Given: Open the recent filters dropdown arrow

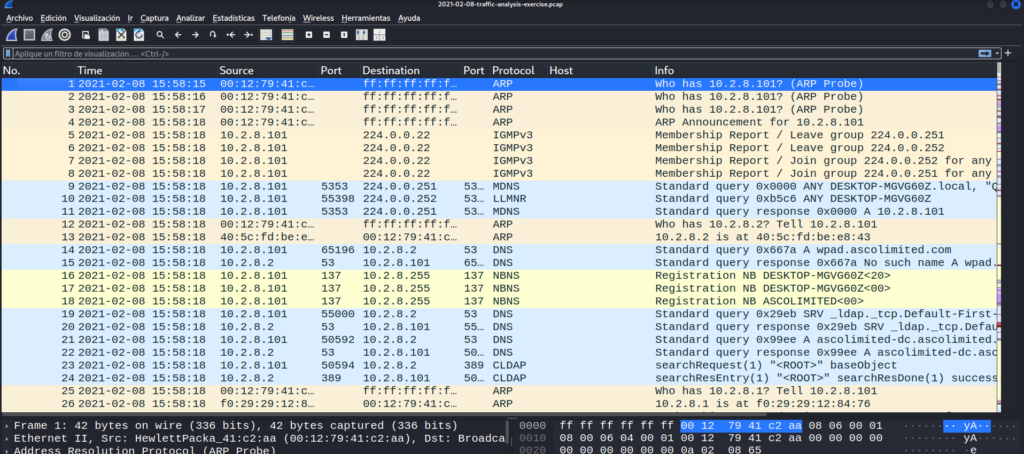Looking at the screenshot, I should point(998,52).
